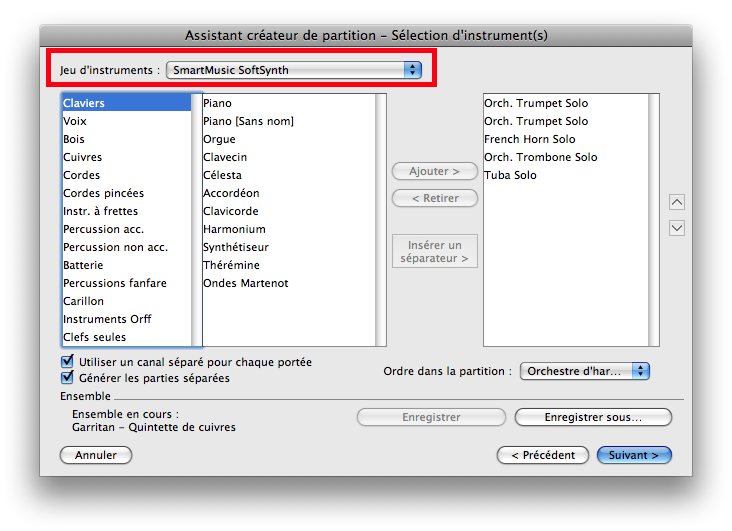Select Ondes Martenot instrument
Viewport: 732px width, 531px height.
[245, 283]
